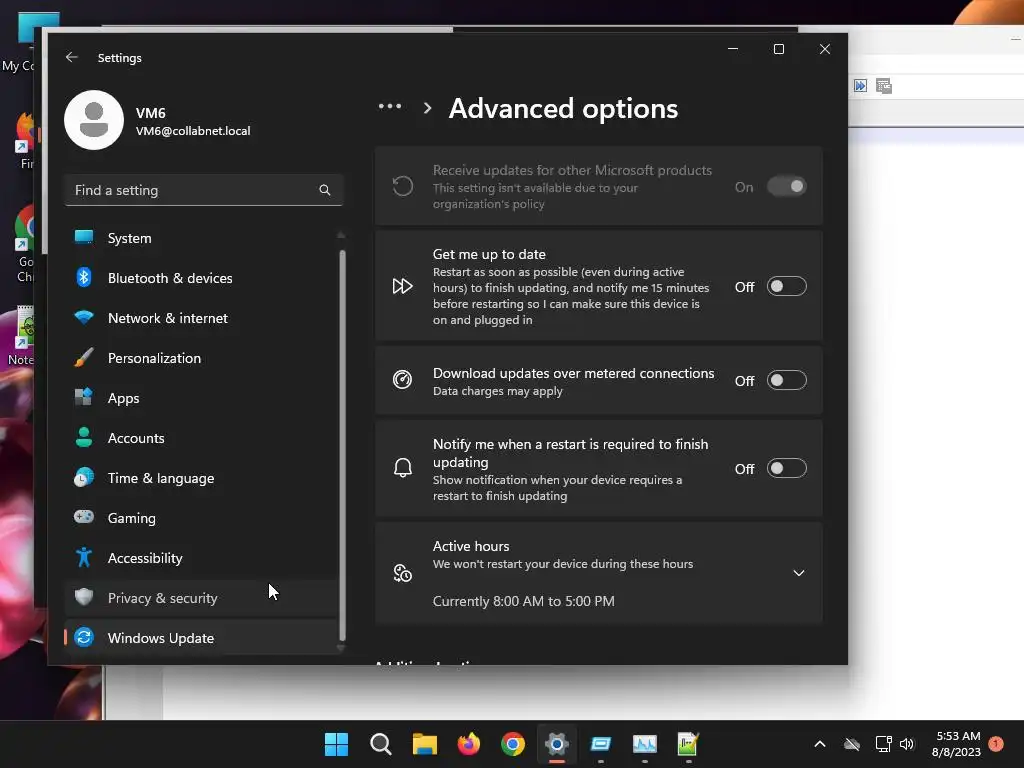Click the bell icon for restart notification
1024x768 pixels.
(403, 468)
